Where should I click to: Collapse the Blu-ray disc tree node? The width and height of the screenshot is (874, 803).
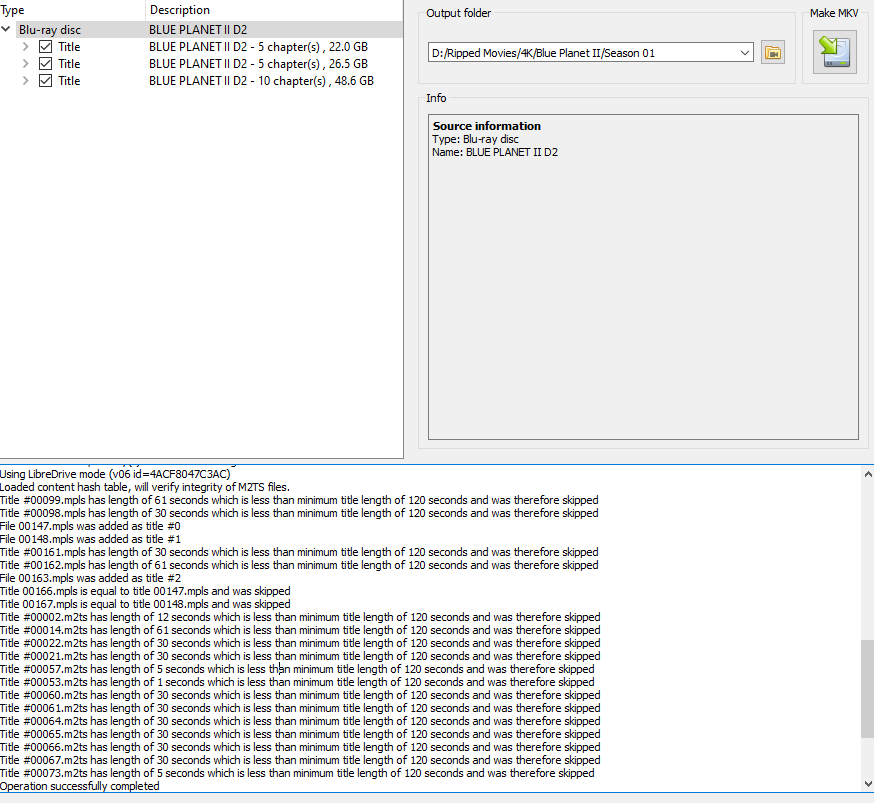tap(6, 29)
